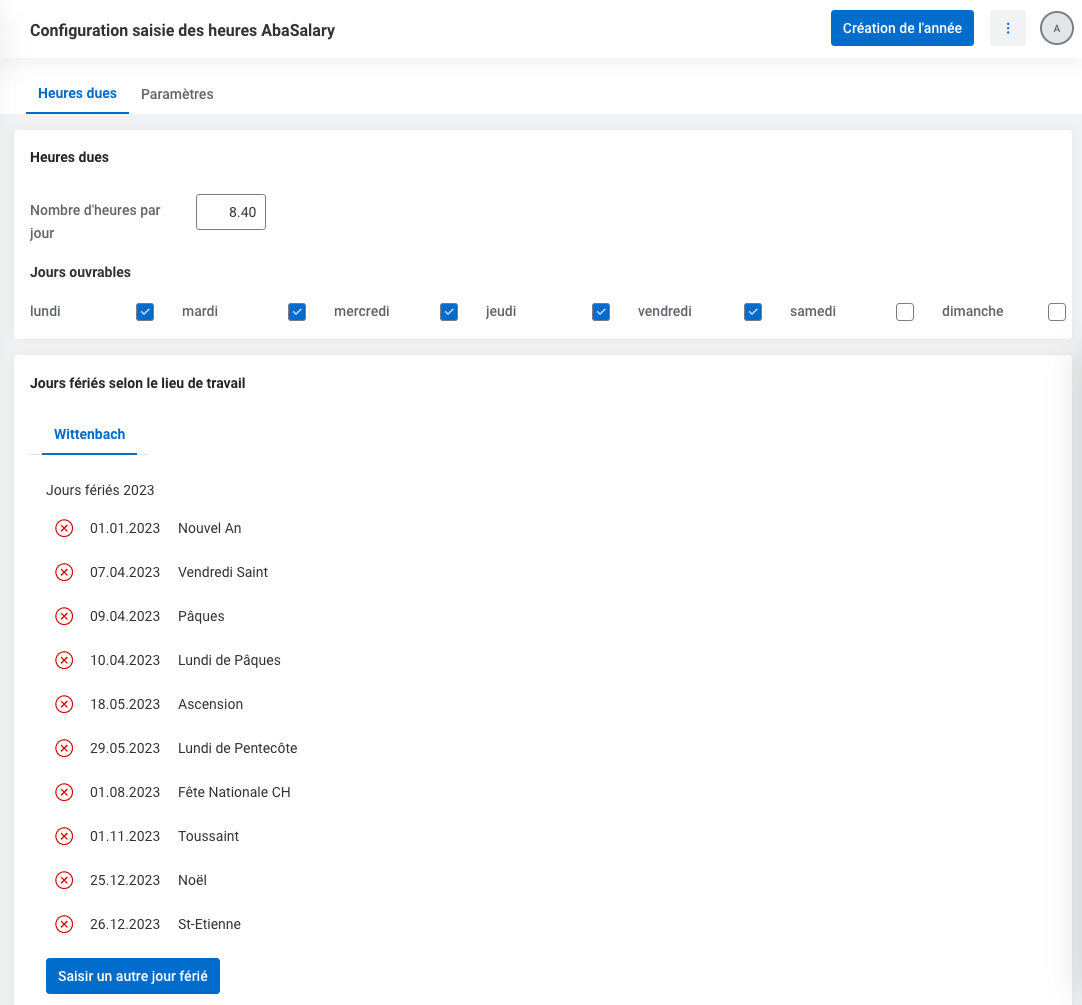Delete the Toussaint holiday

coord(64,836)
